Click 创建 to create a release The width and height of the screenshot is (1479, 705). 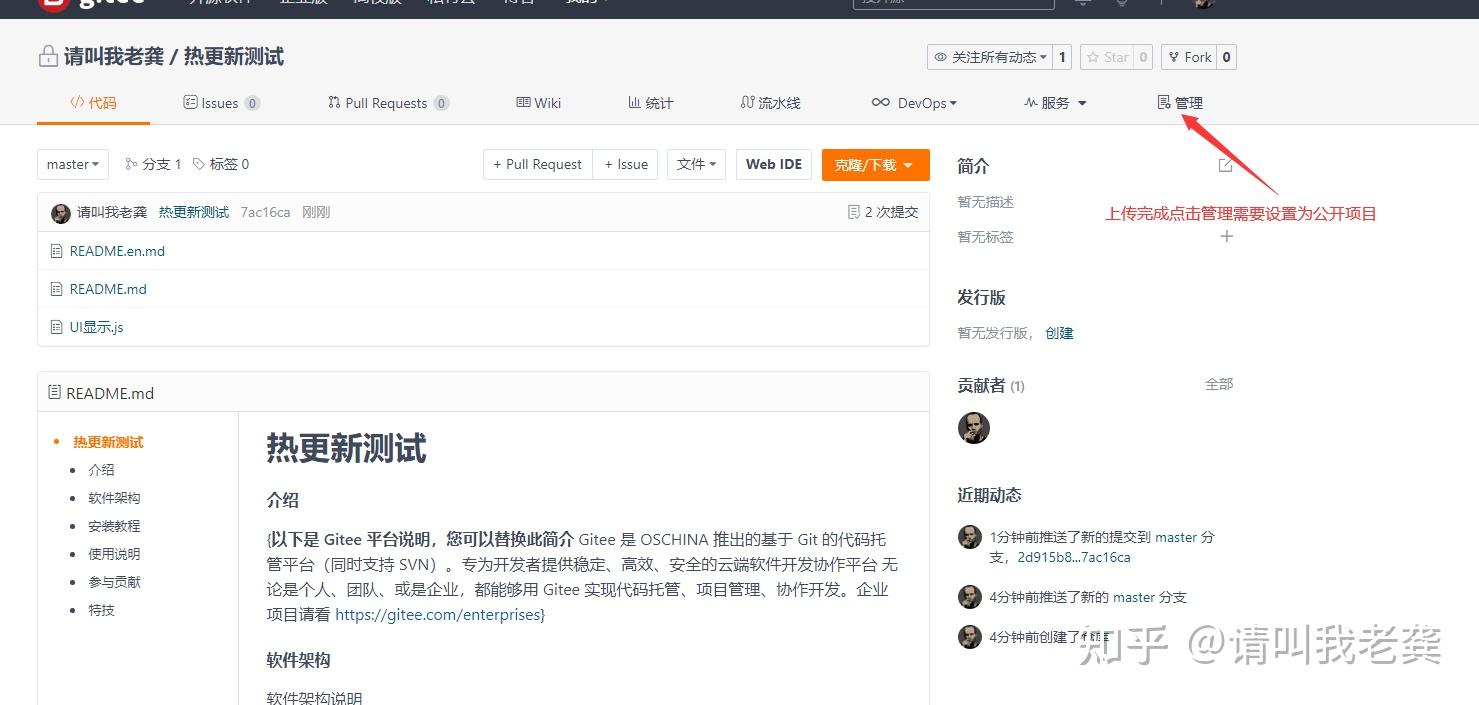pos(1059,333)
